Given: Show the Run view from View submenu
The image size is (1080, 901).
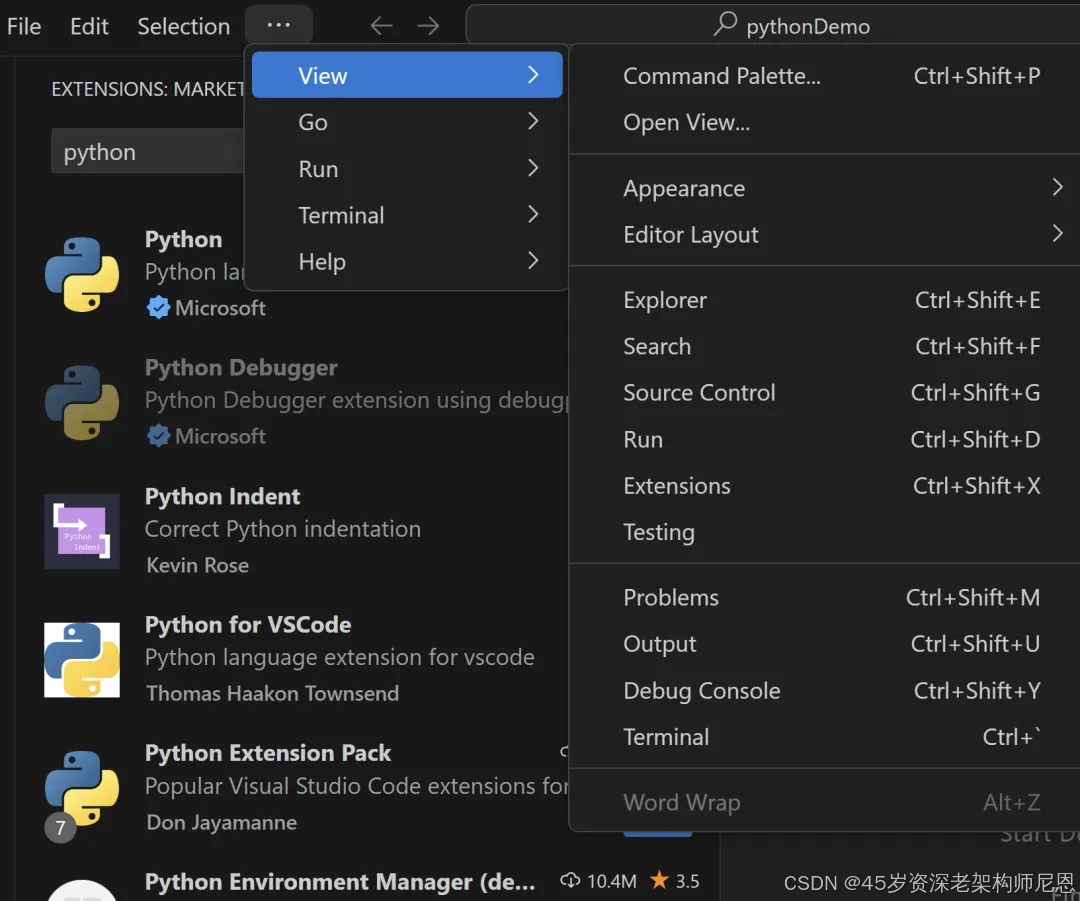Looking at the screenshot, I should pos(827,439).
